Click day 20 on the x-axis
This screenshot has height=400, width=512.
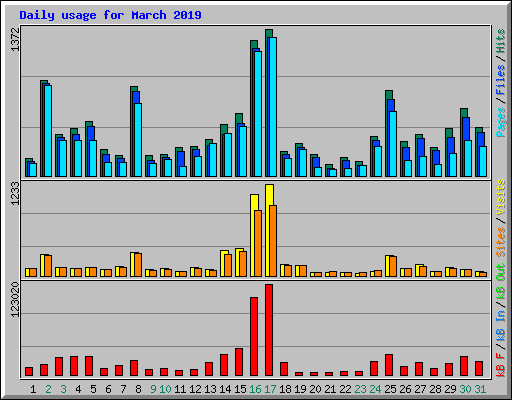tap(315, 389)
